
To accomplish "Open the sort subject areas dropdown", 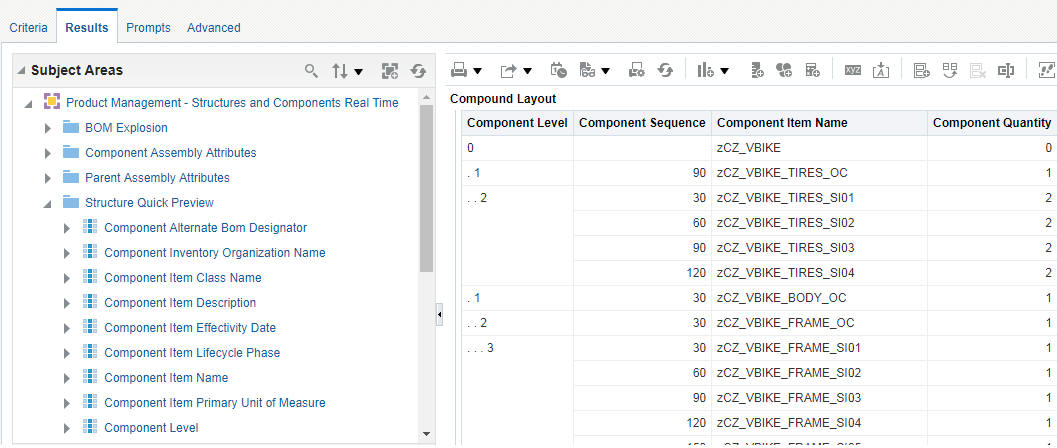I will pyautogui.click(x=347, y=71).
